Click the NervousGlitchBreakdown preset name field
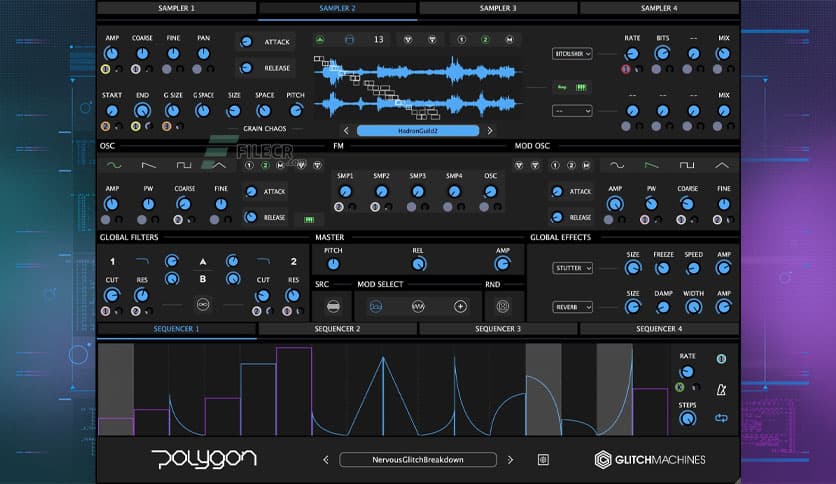Image resolution: width=836 pixels, height=484 pixels. pos(418,459)
